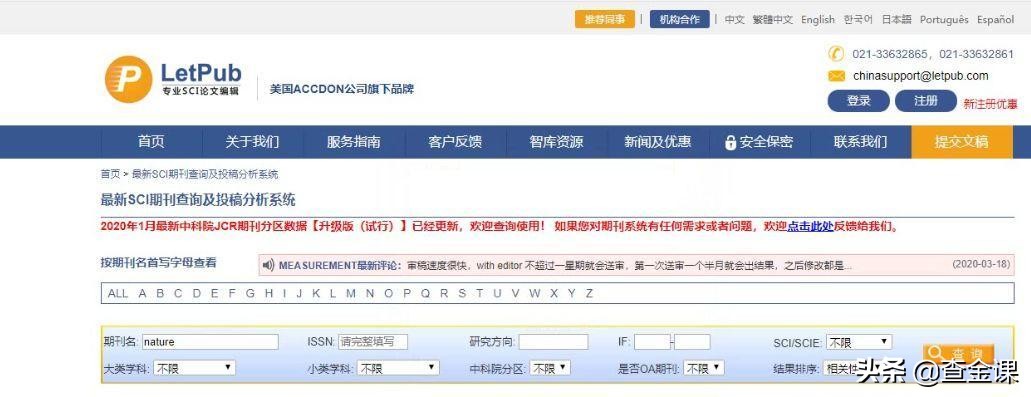Filter journals by letter W

tap(535, 293)
